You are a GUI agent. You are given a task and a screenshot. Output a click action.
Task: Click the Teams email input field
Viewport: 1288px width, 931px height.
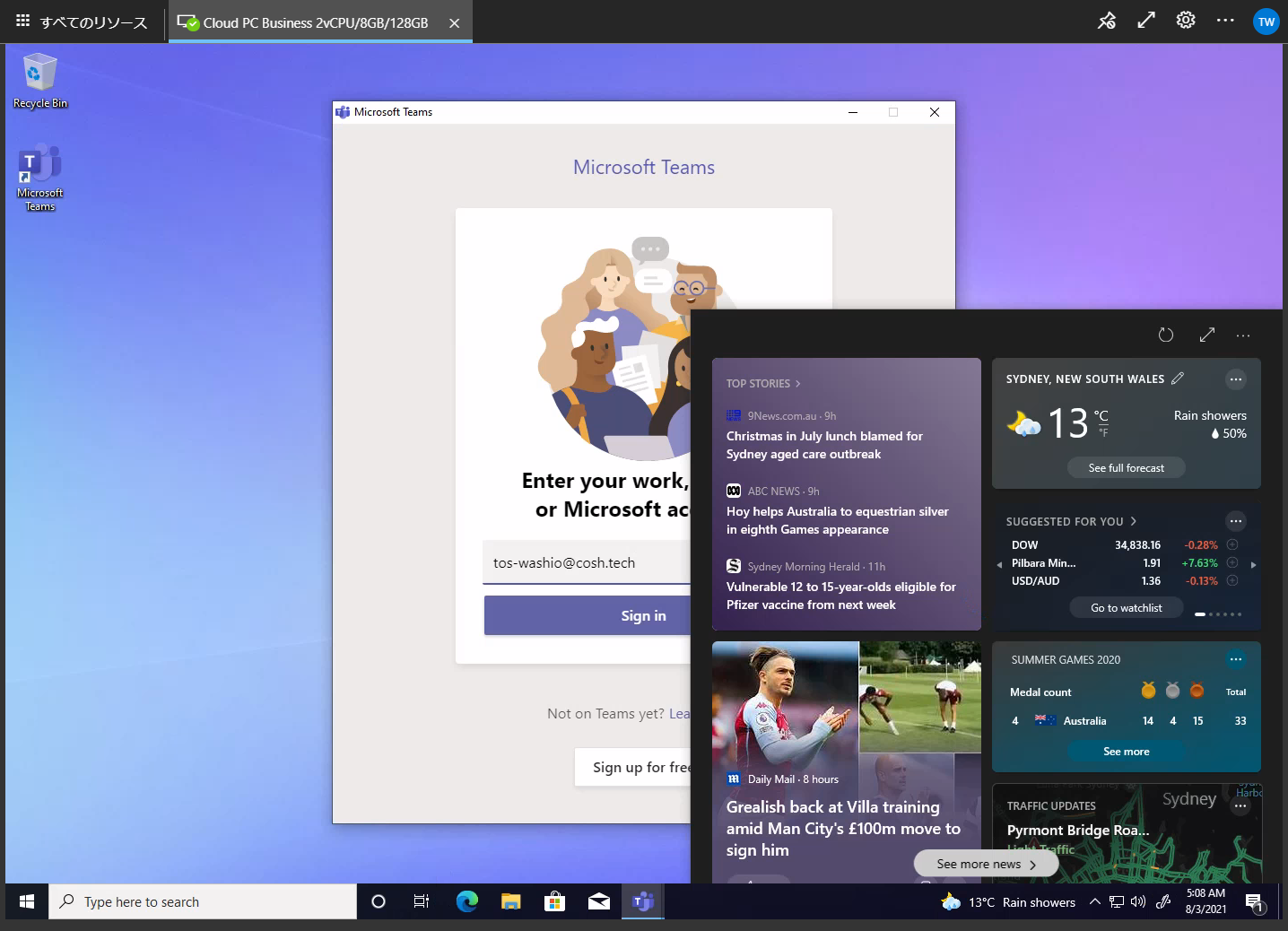coord(587,562)
